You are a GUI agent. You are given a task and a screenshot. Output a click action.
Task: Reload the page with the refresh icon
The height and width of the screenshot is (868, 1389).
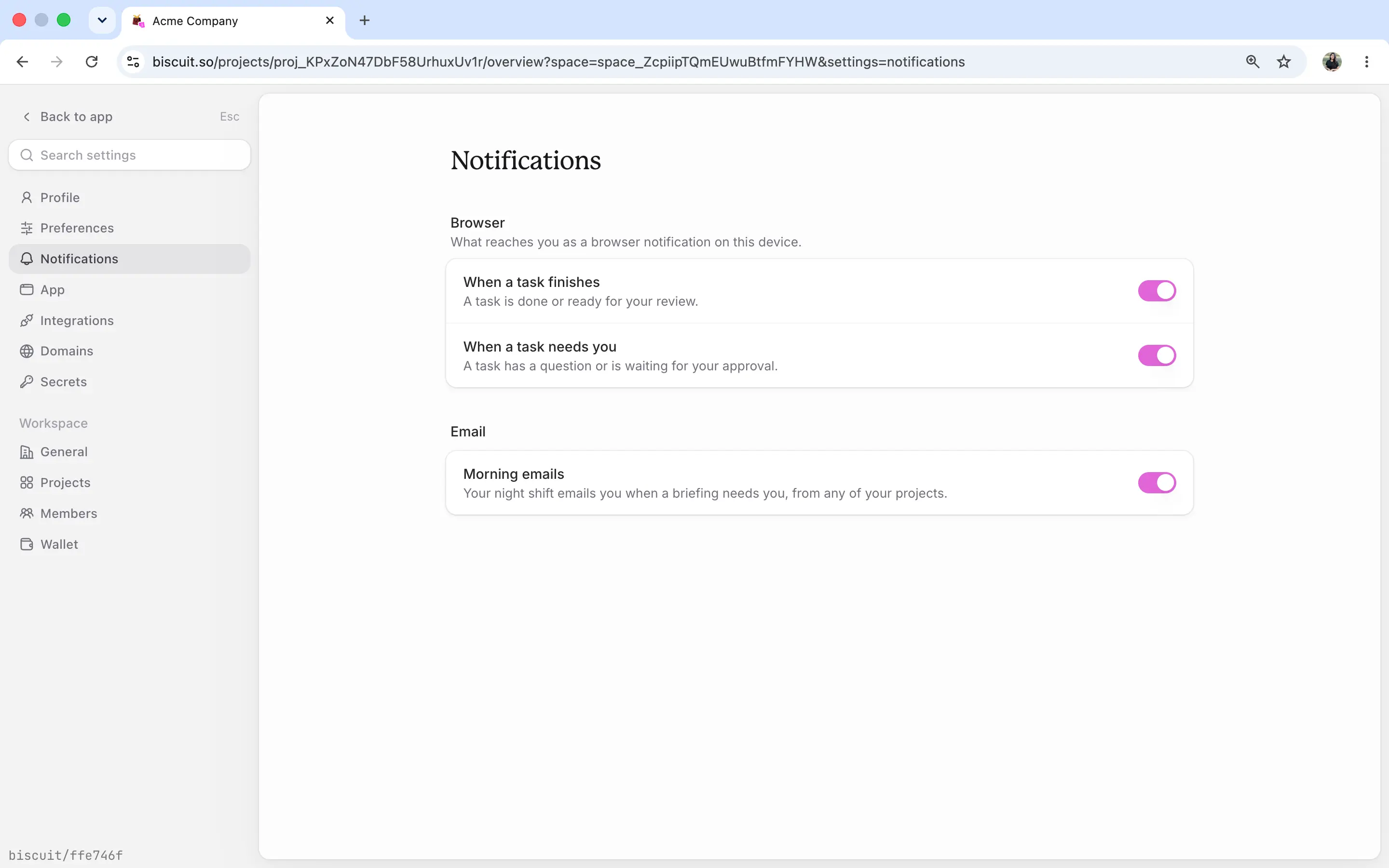(x=92, y=61)
